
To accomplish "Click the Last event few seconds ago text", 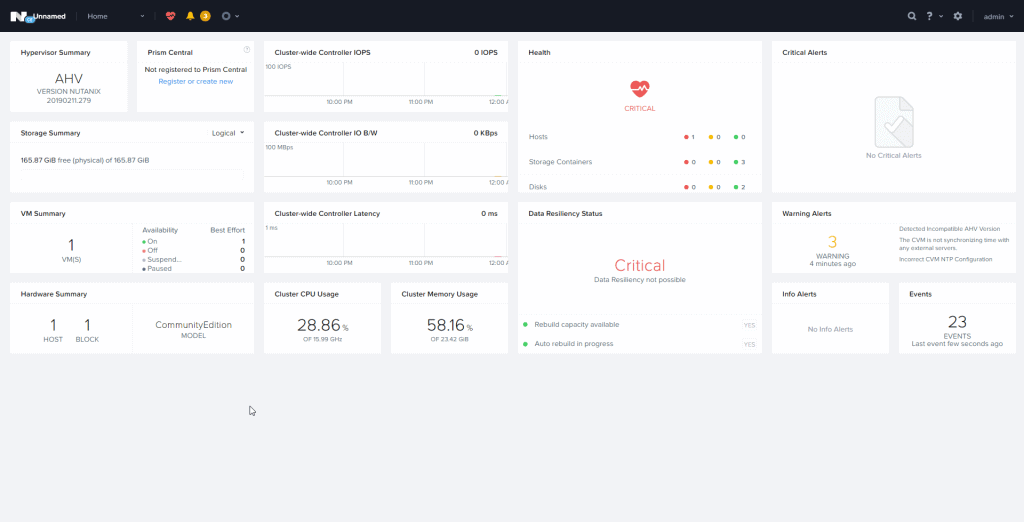I will (957, 344).
